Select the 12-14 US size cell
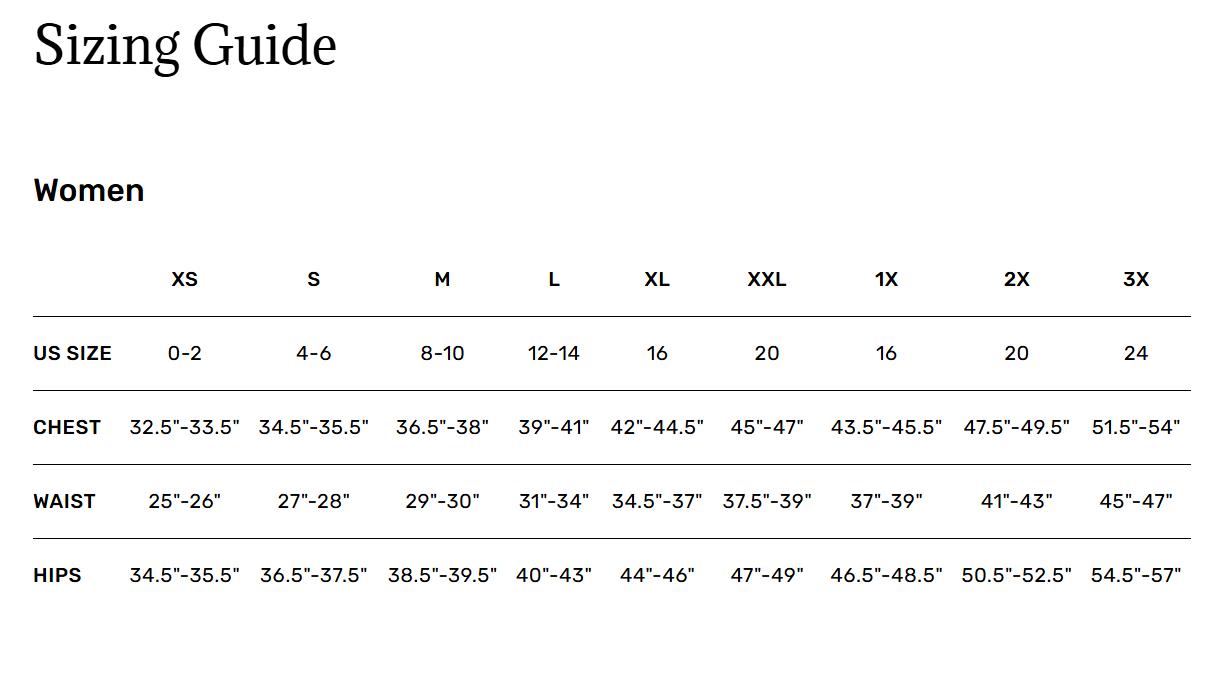Viewport: 1223px width, 682px height. (x=554, y=353)
